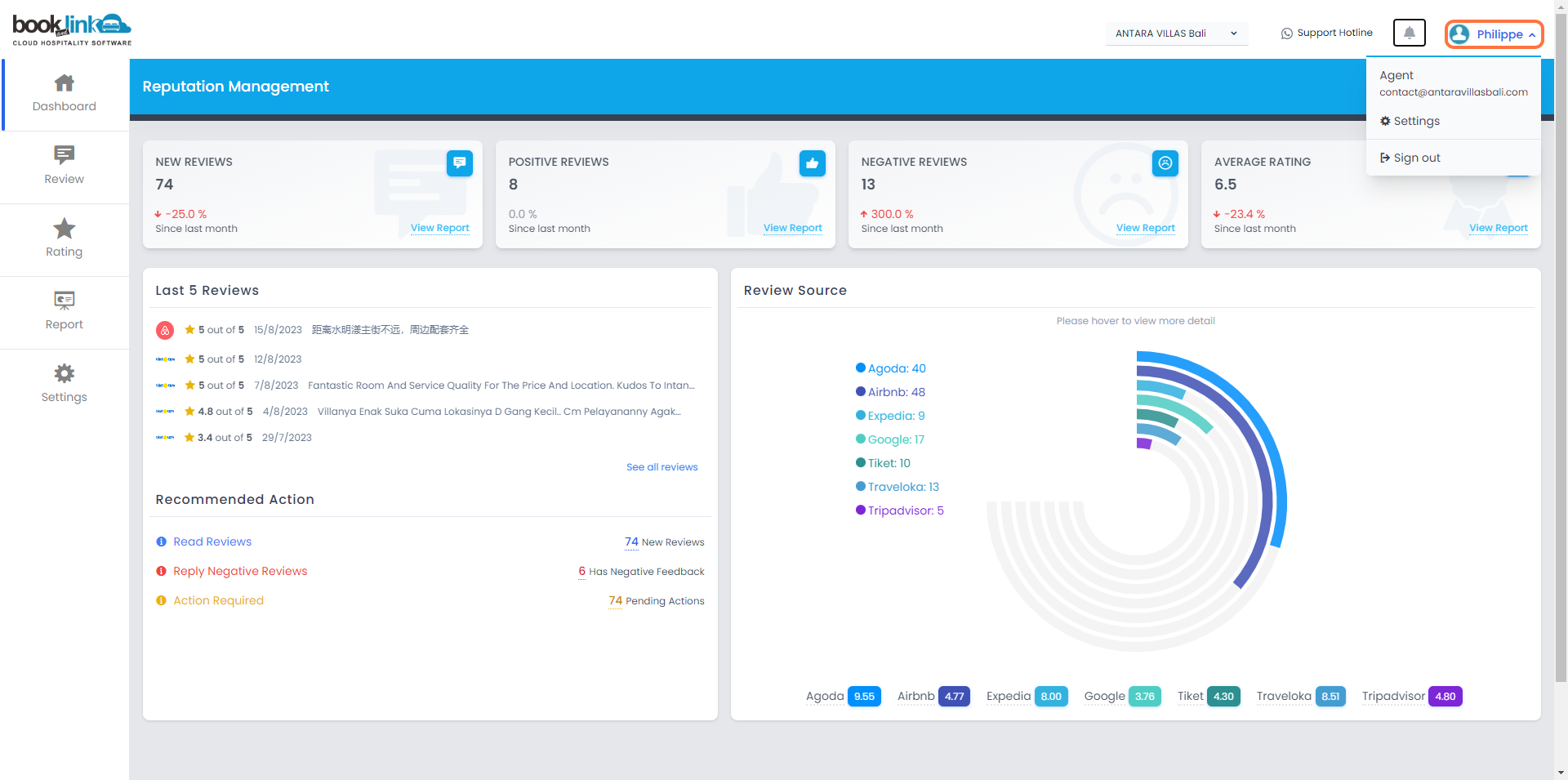1568x780 pixels.
Task: View Report for Positive Reviews
Action: click(x=793, y=228)
